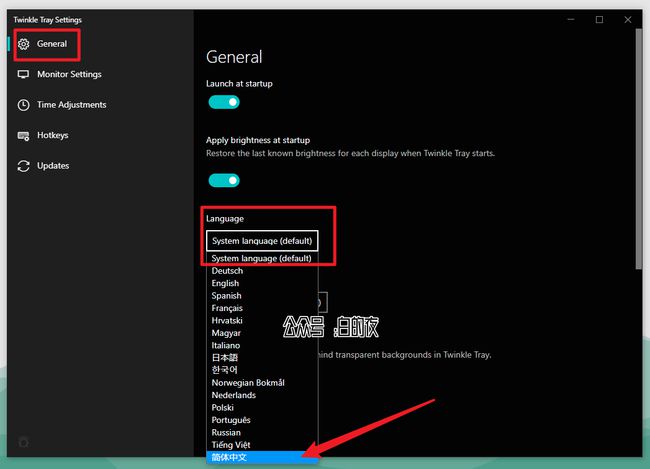
Task: Select English in the language dropdown
Action: (226, 283)
